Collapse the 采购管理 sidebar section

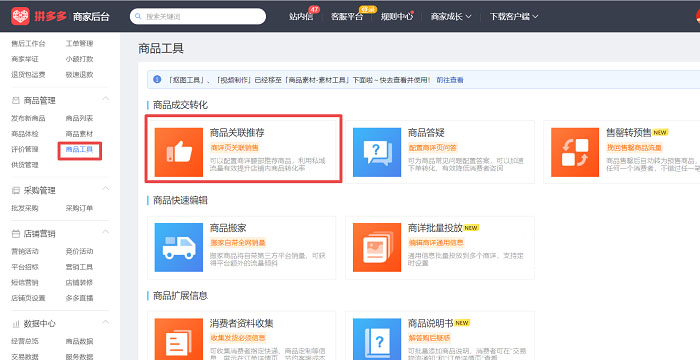point(105,189)
